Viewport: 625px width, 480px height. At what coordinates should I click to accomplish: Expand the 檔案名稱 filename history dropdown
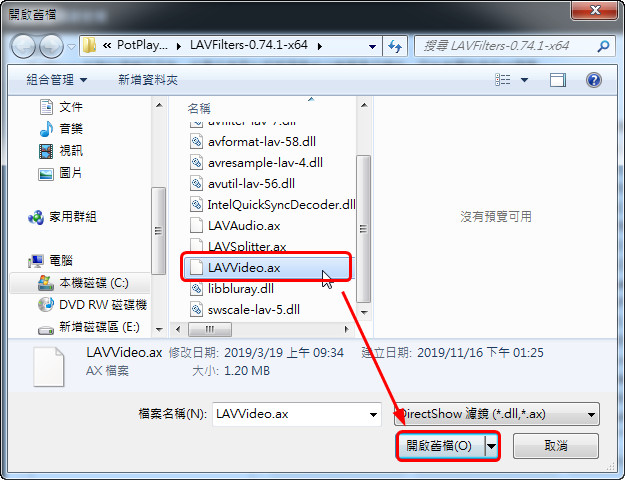pos(373,415)
